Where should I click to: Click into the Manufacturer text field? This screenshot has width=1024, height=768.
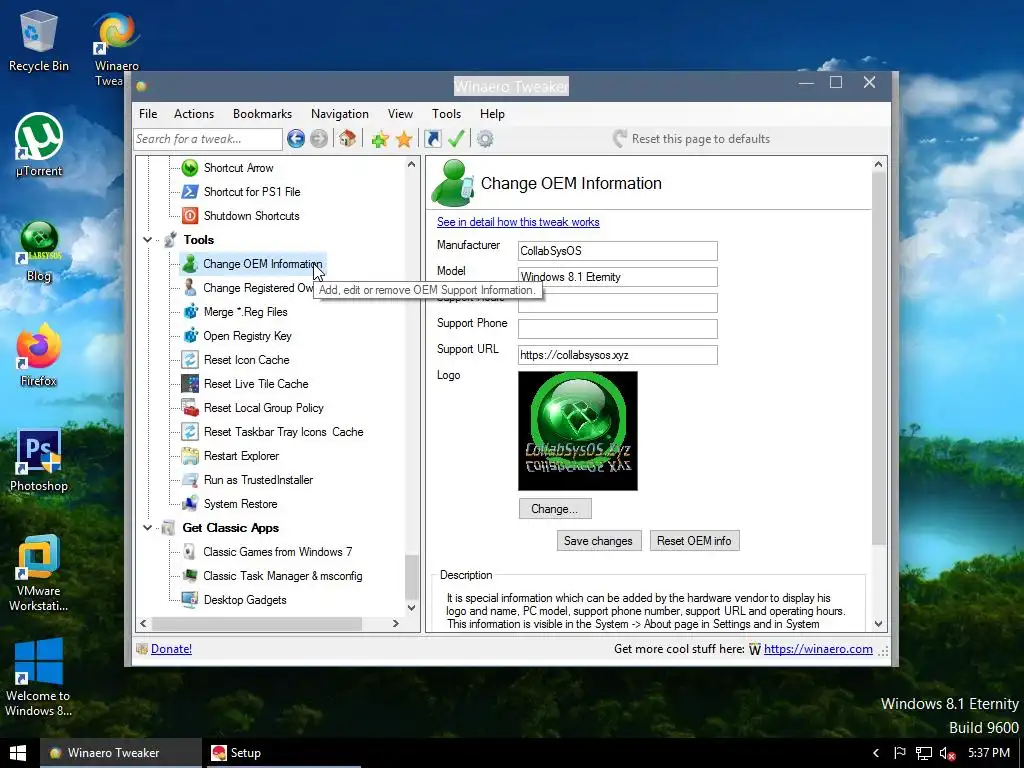[618, 251]
